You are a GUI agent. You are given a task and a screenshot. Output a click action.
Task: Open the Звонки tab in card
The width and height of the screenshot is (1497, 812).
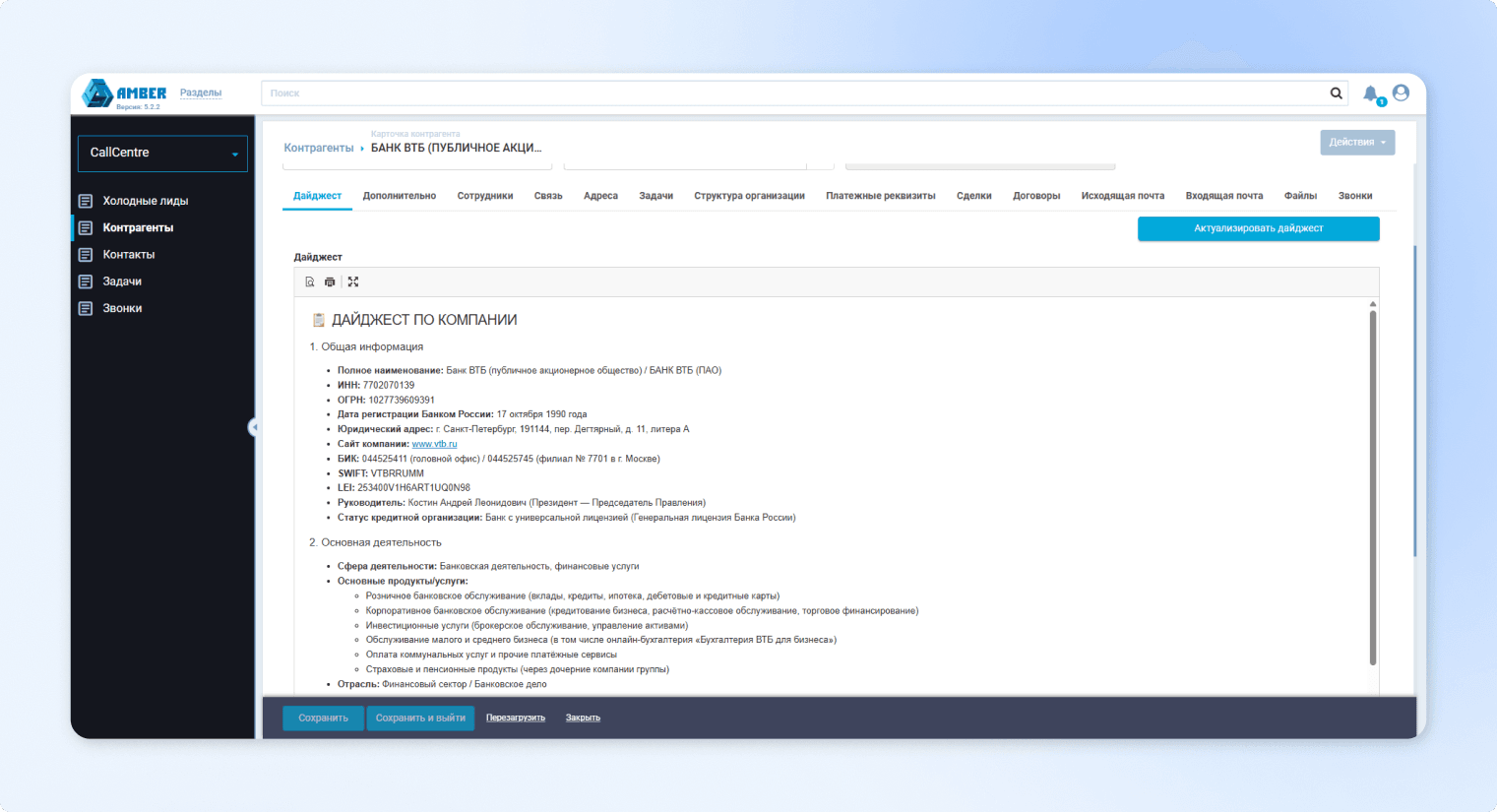pyautogui.click(x=1355, y=196)
